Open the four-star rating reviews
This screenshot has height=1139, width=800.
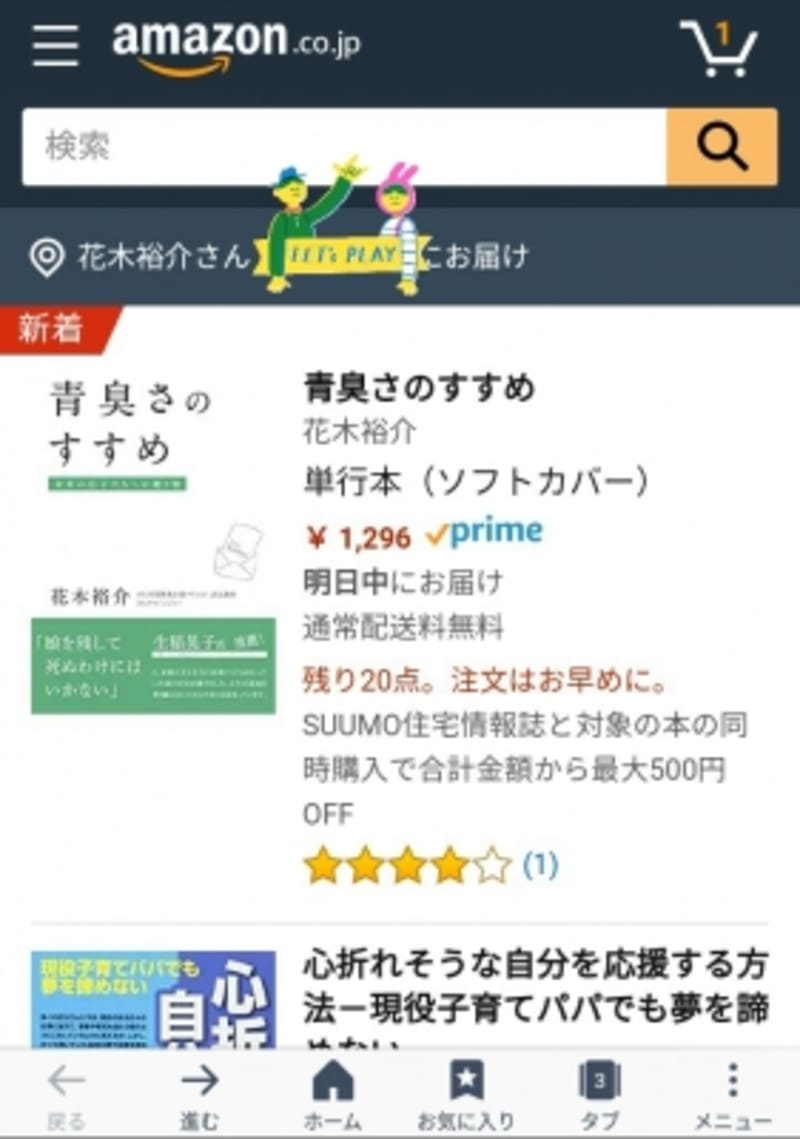(407, 865)
